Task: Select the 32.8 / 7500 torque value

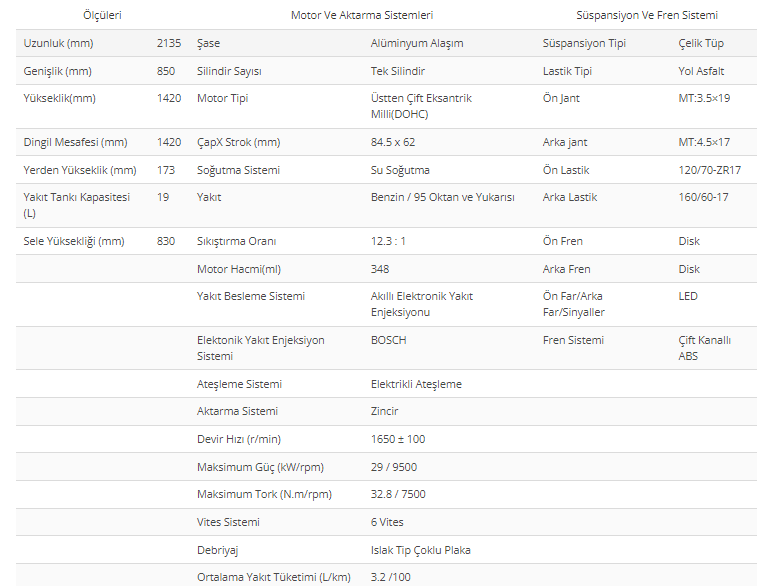Action: point(398,494)
